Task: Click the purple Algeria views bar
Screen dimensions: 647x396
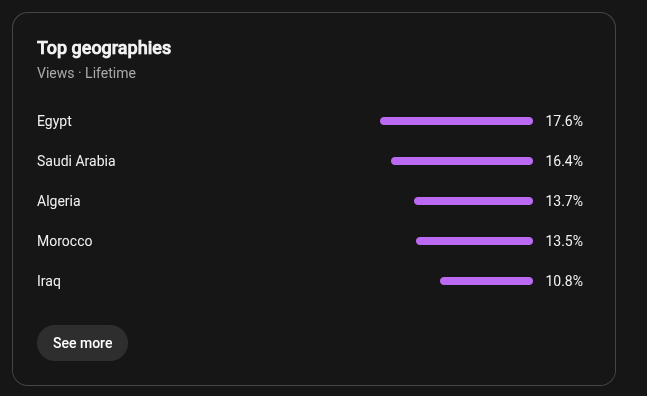Action: (x=473, y=201)
